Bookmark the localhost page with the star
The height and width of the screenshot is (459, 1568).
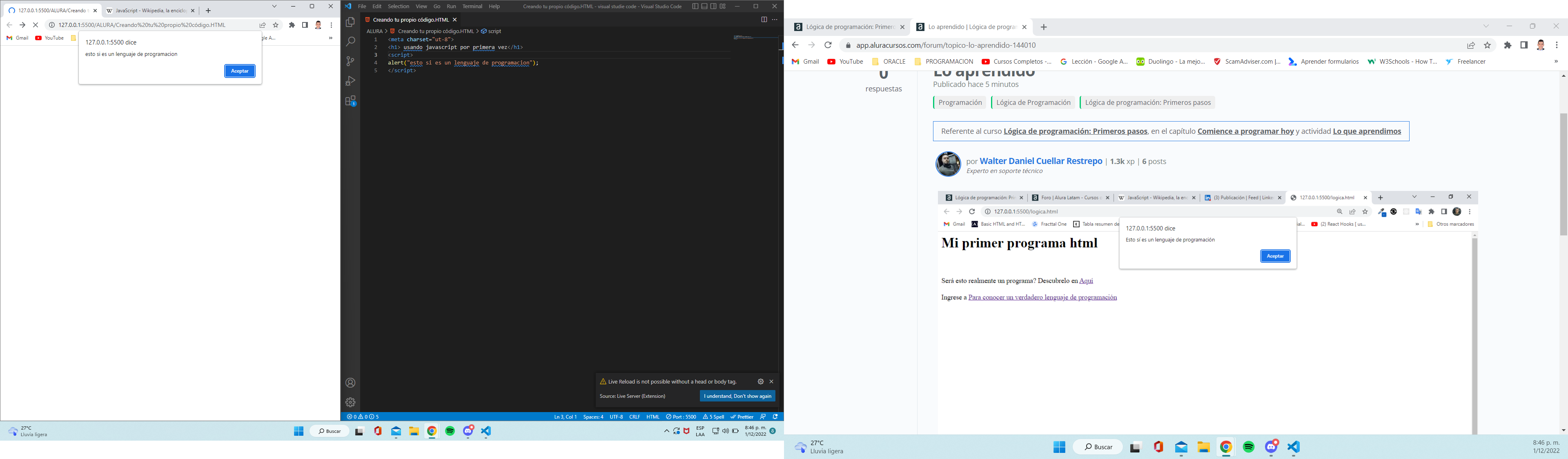point(276,25)
